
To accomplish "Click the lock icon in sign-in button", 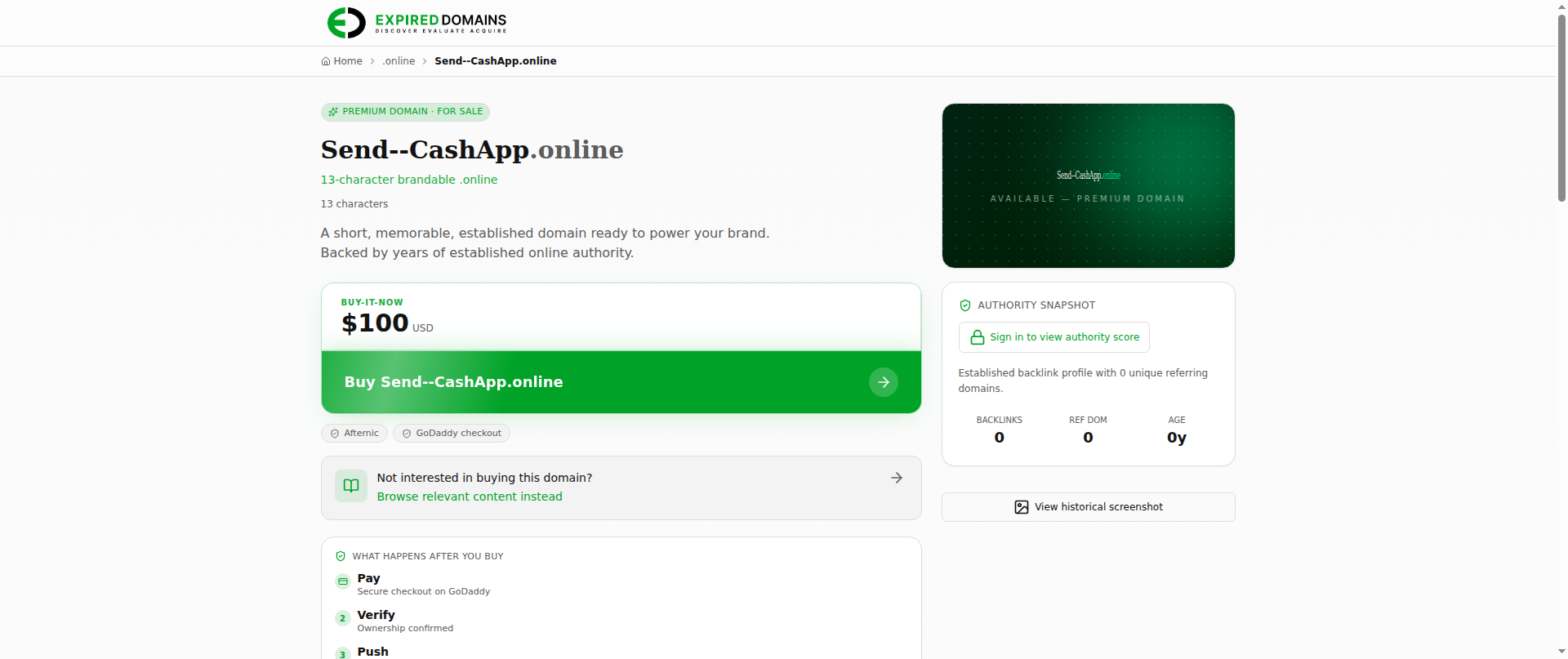I will click(x=977, y=337).
